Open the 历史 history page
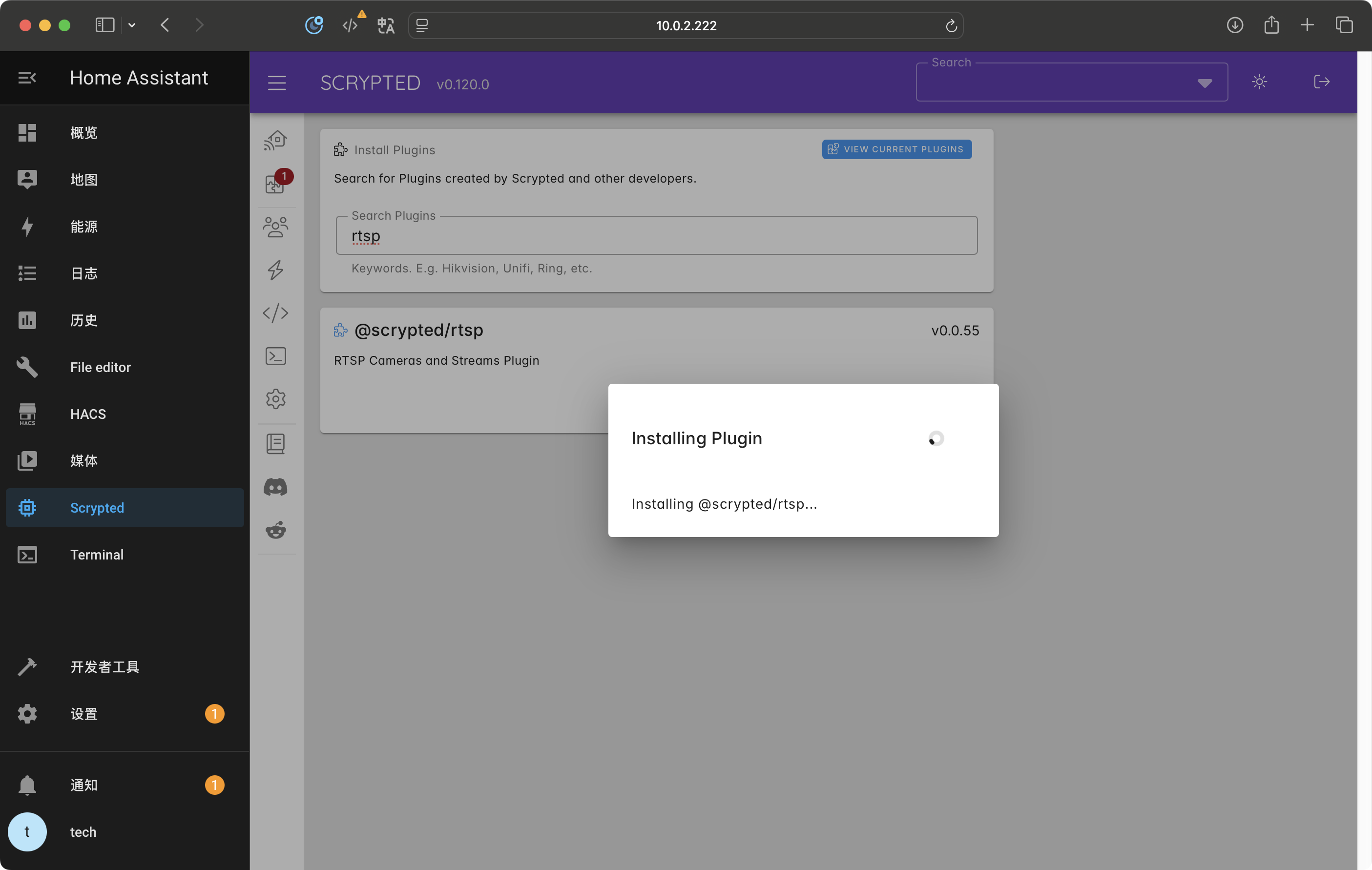Image resolution: width=1372 pixels, height=870 pixels. 125,320
